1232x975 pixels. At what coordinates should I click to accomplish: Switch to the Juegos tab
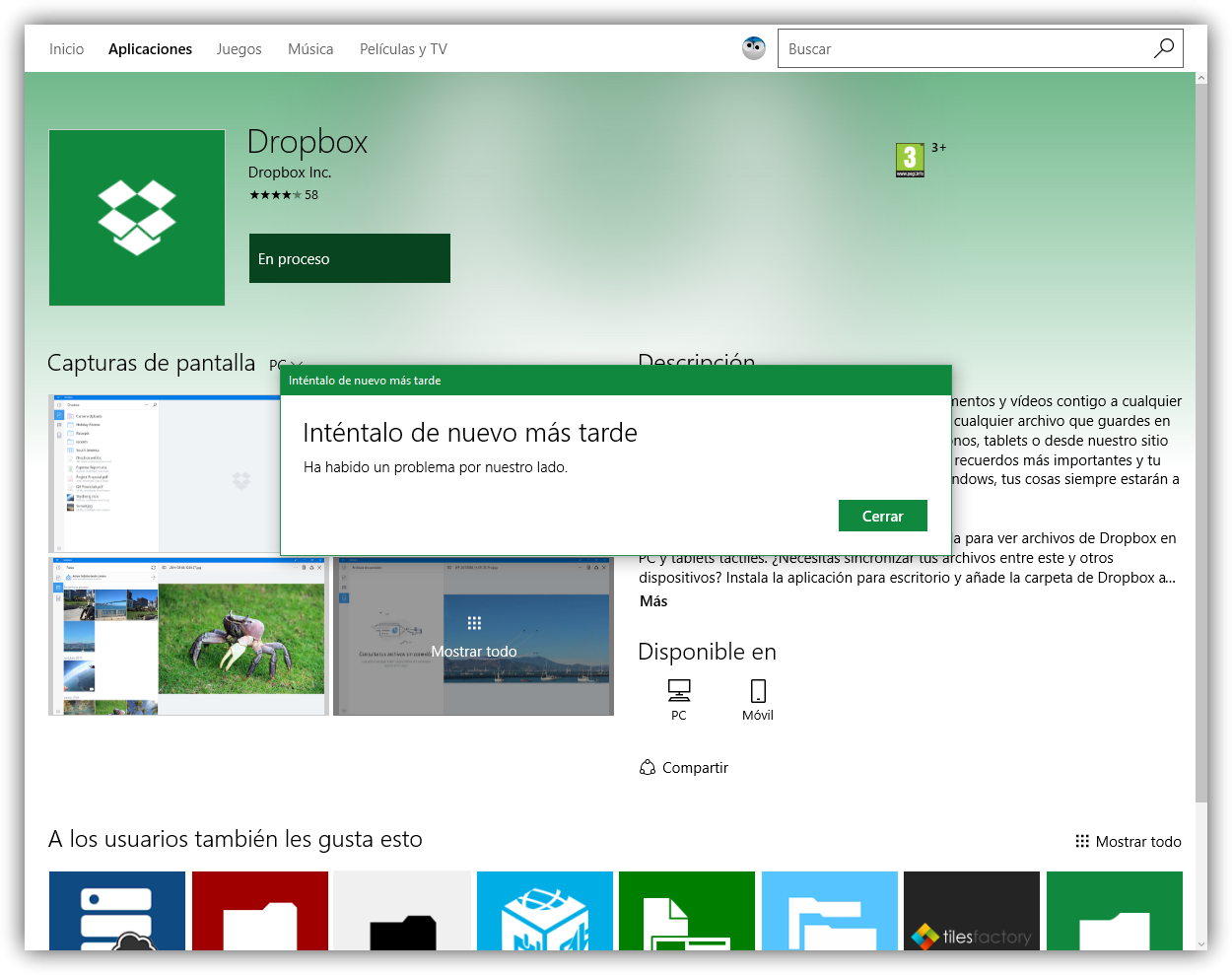239,49
